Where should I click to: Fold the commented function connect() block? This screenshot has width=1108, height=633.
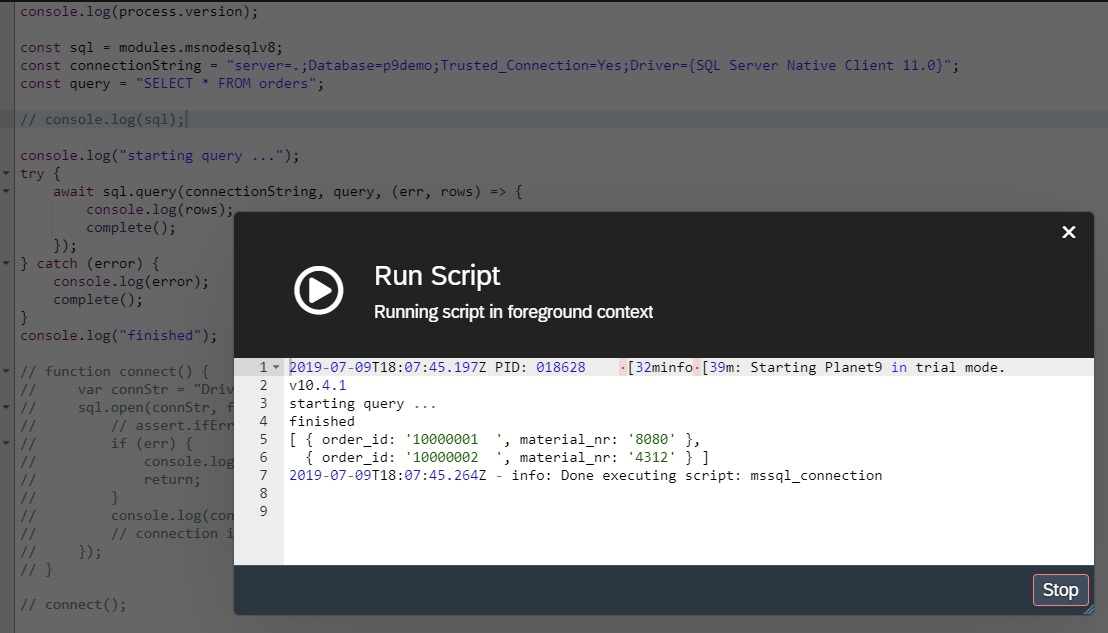(7, 372)
